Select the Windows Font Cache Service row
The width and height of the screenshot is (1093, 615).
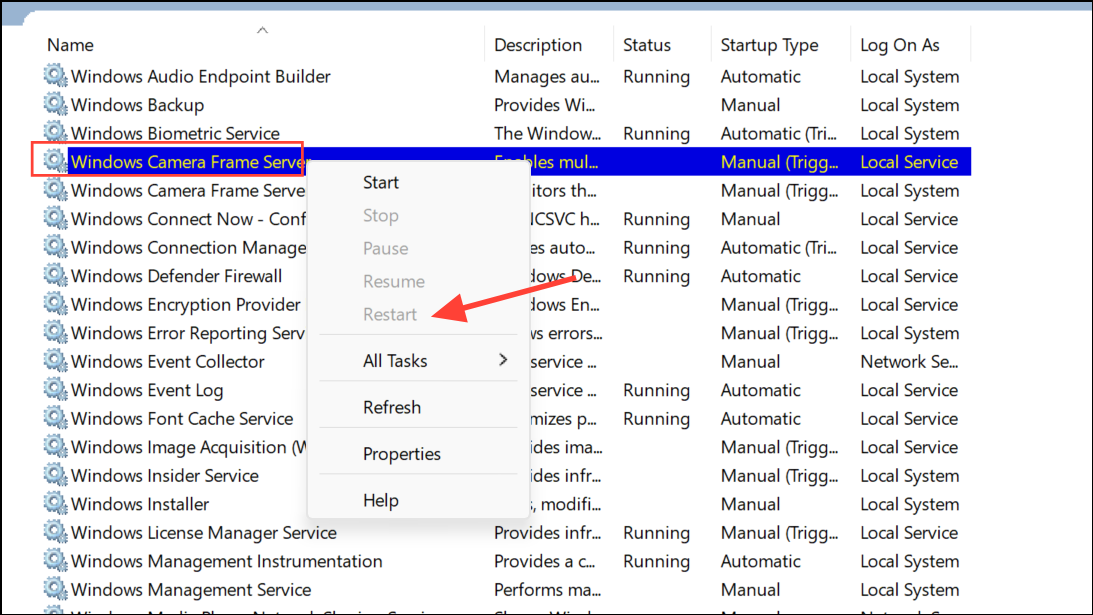[182, 419]
